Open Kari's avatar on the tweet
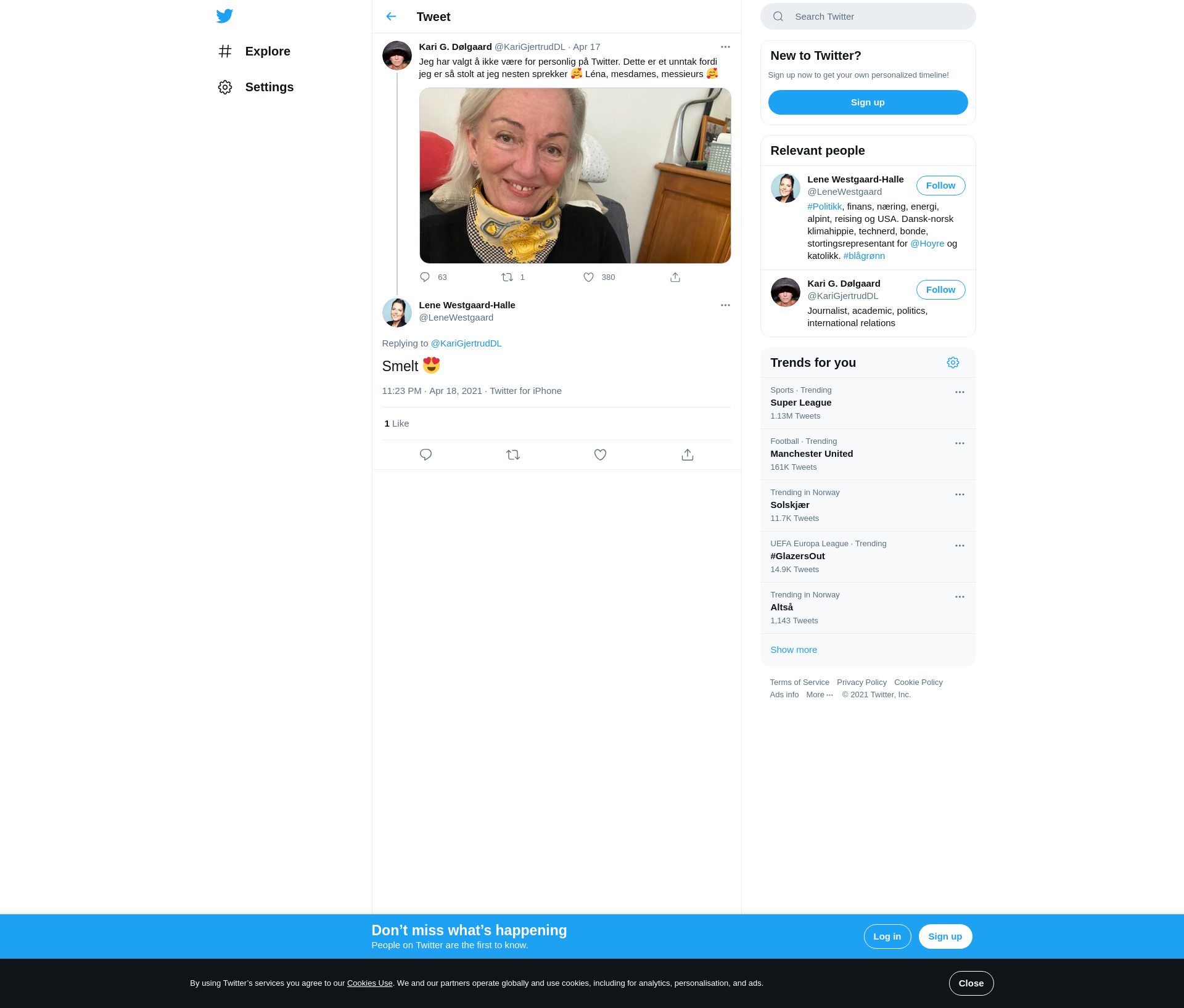The width and height of the screenshot is (1184, 1008). [x=397, y=55]
